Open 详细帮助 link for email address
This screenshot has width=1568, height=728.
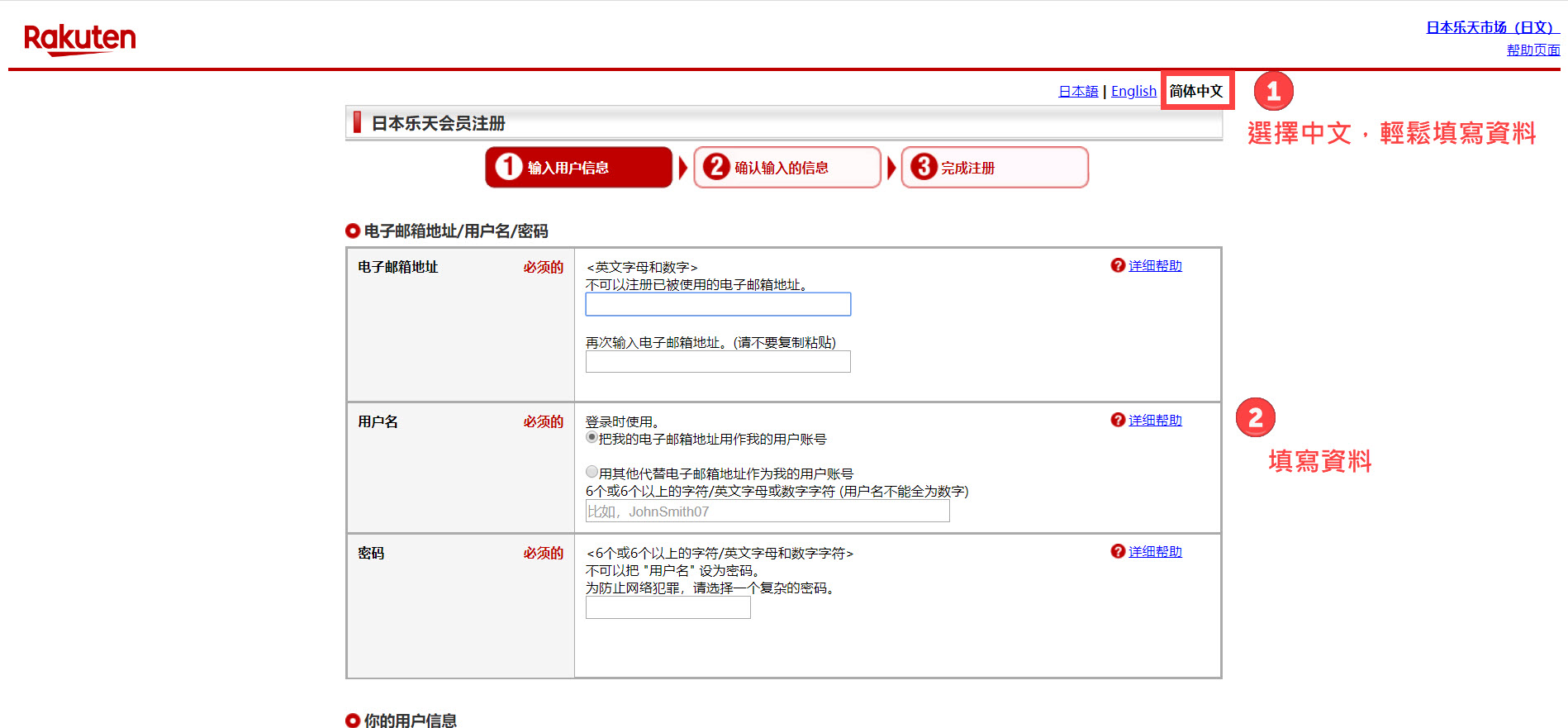point(1155,265)
